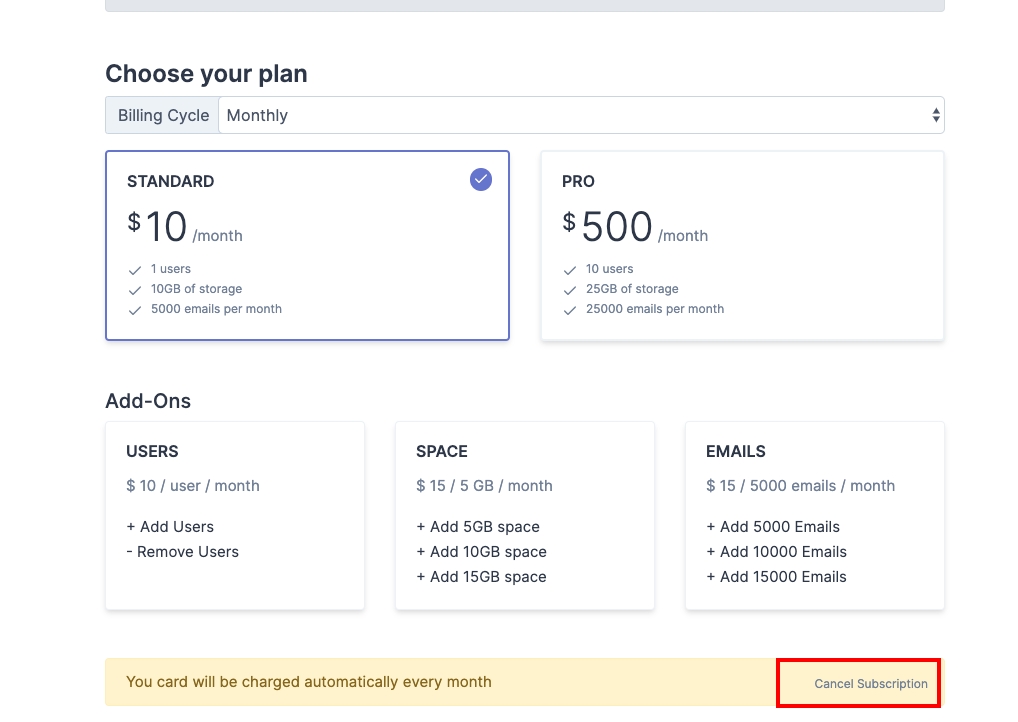
Task: Add 15000 Emails add-on
Action: click(x=777, y=577)
